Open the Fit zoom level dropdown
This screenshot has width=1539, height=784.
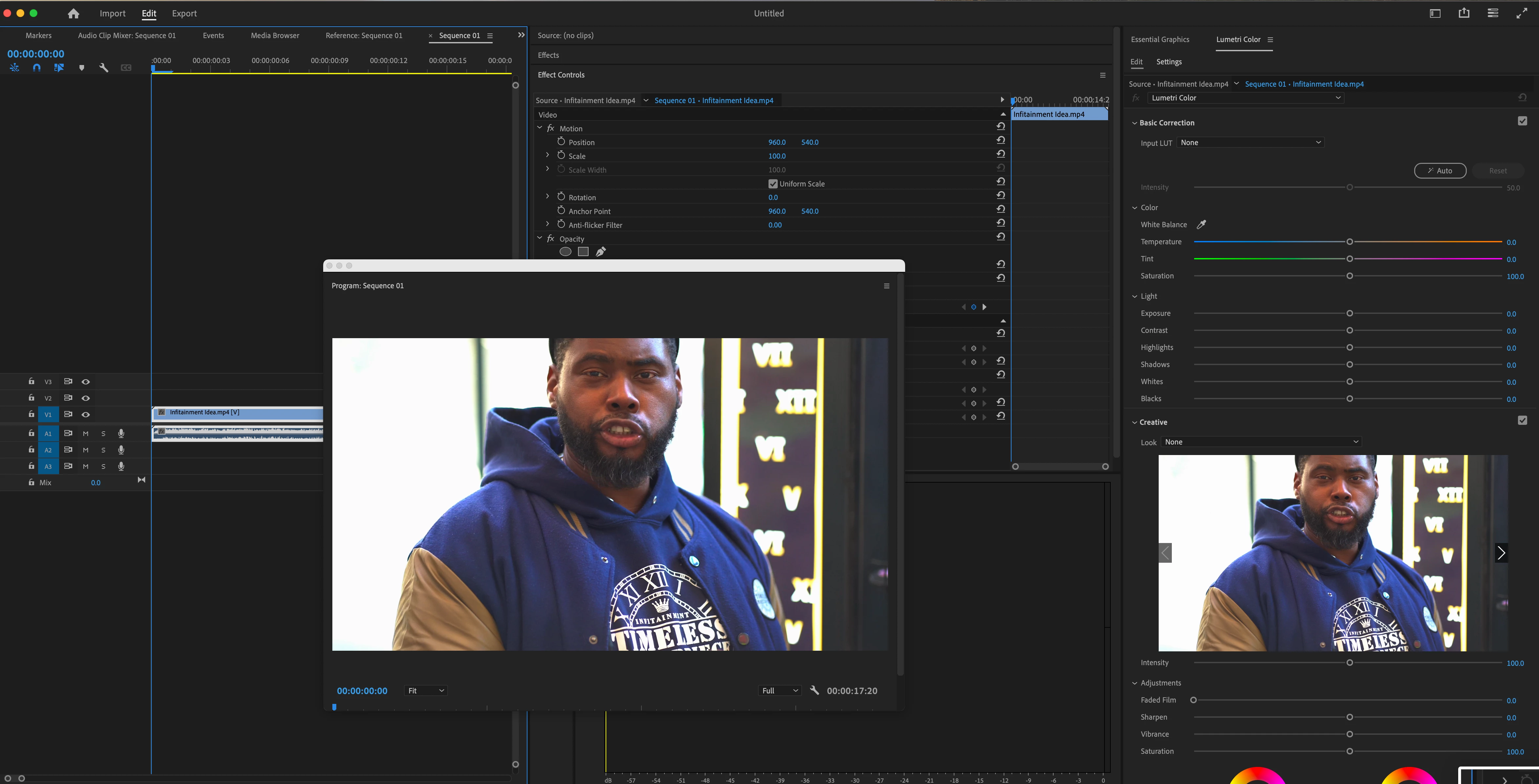point(425,690)
